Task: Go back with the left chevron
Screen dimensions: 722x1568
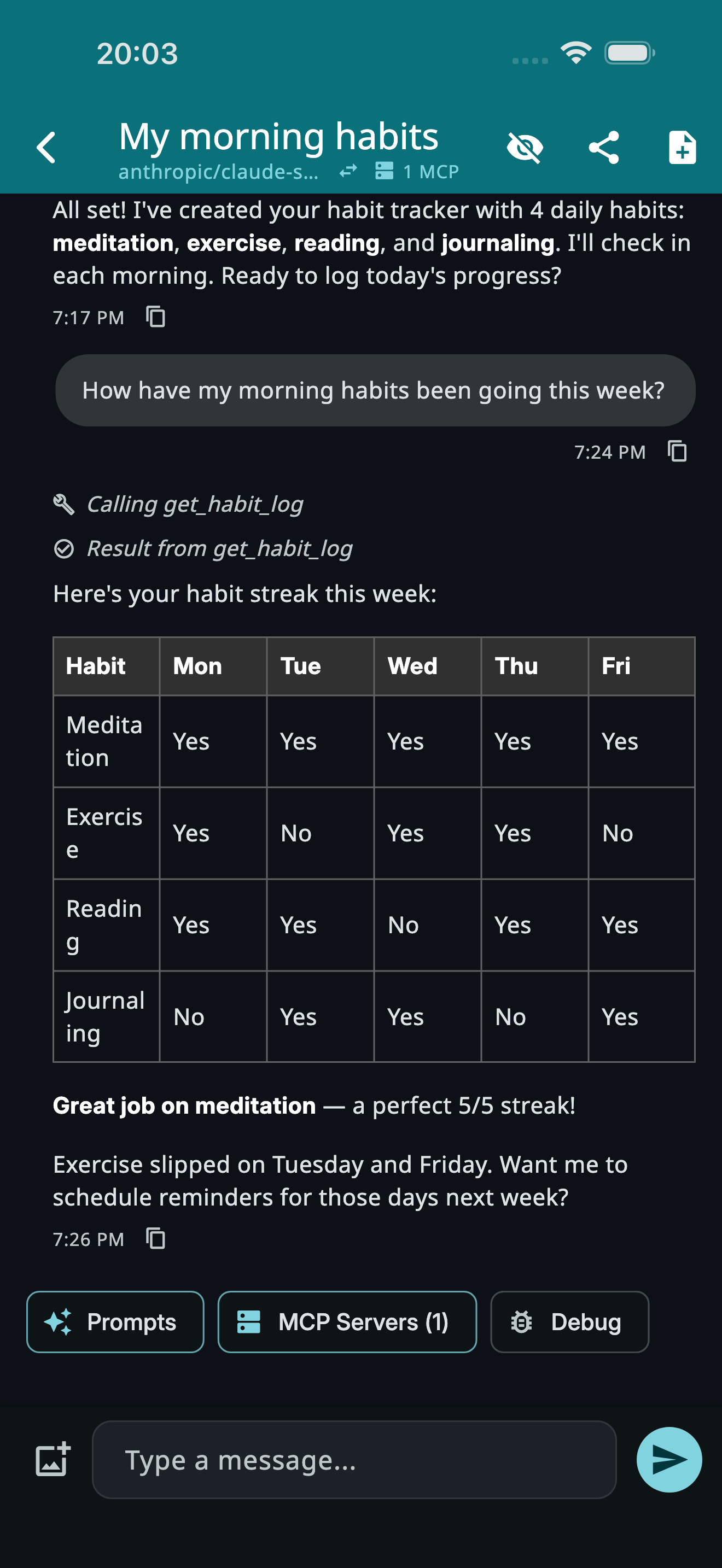Action: [x=45, y=146]
